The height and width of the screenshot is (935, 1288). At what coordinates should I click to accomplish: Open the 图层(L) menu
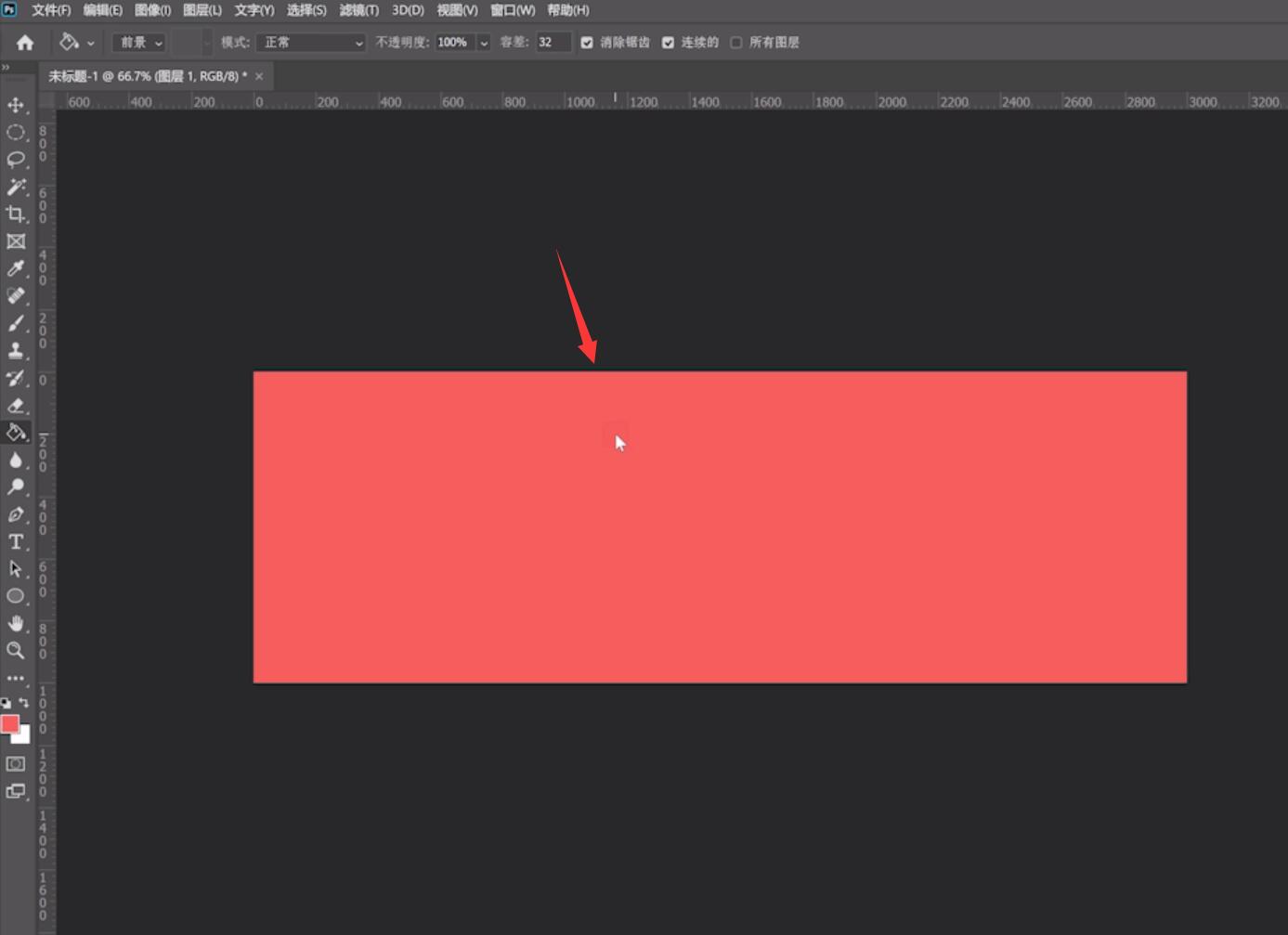(202, 10)
